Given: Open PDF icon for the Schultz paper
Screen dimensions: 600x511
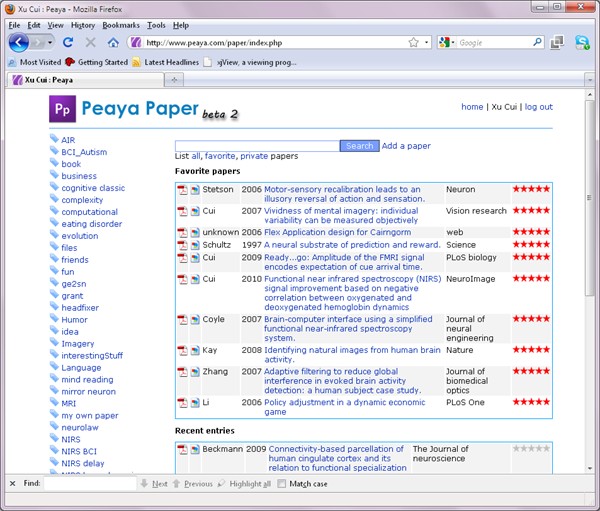Looking at the screenshot, I should click(x=183, y=245).
